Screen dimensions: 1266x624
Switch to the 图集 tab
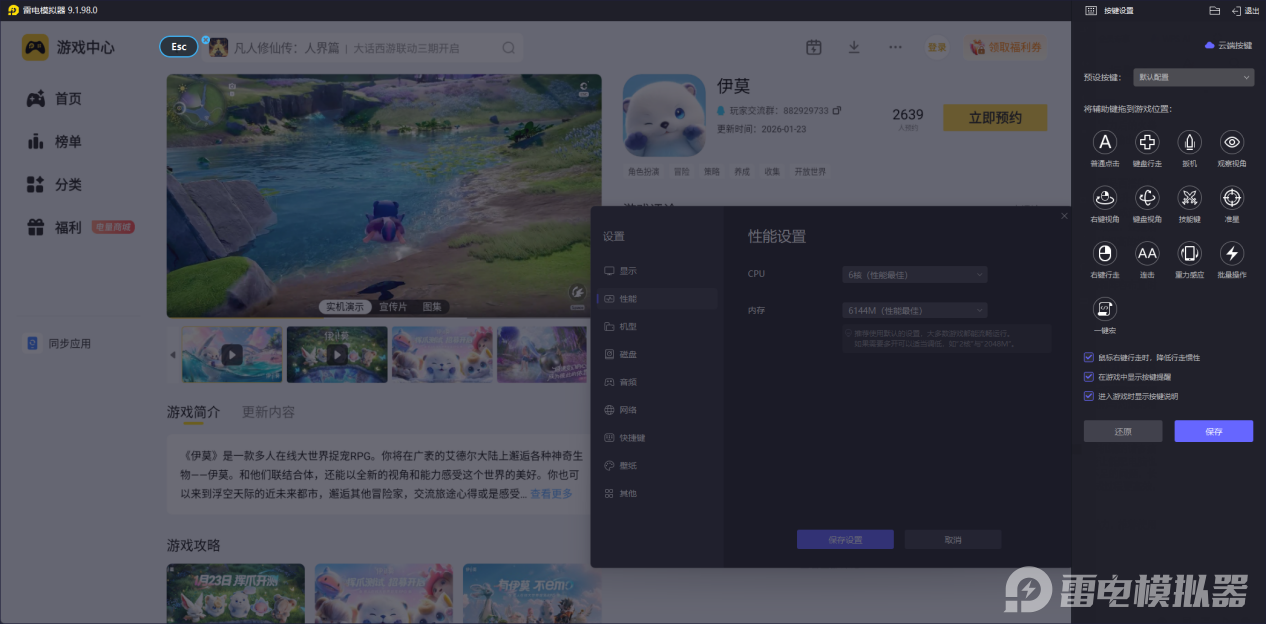(x=432, y=307)
